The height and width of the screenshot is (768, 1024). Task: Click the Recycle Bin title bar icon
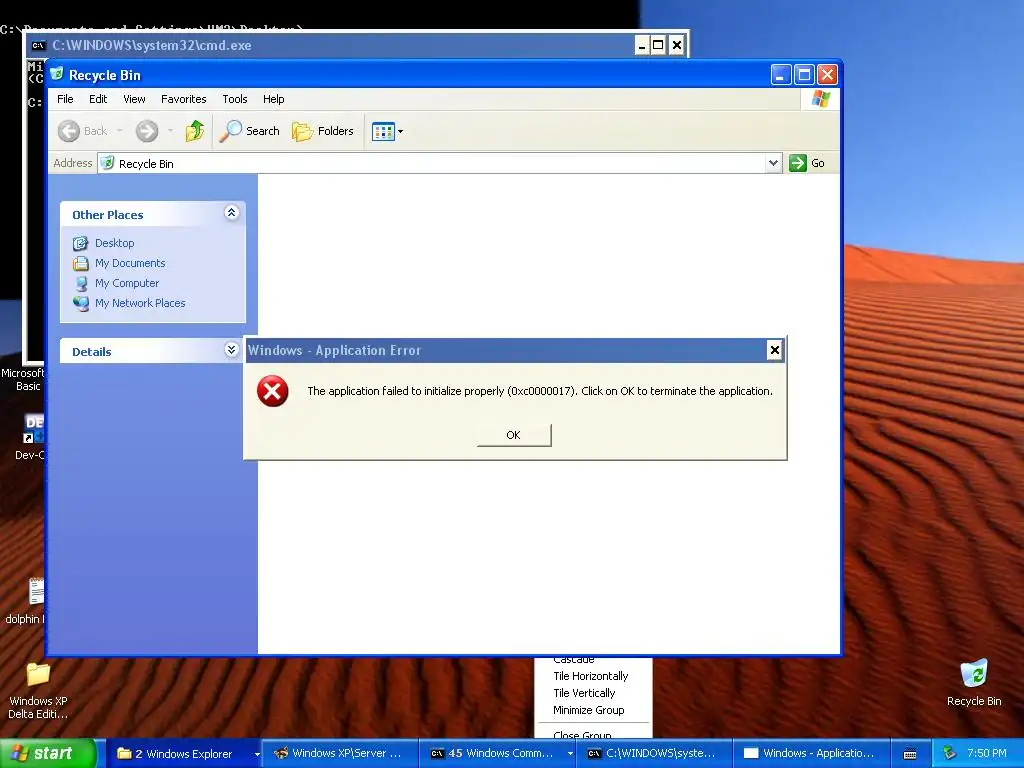coord(57,74)
